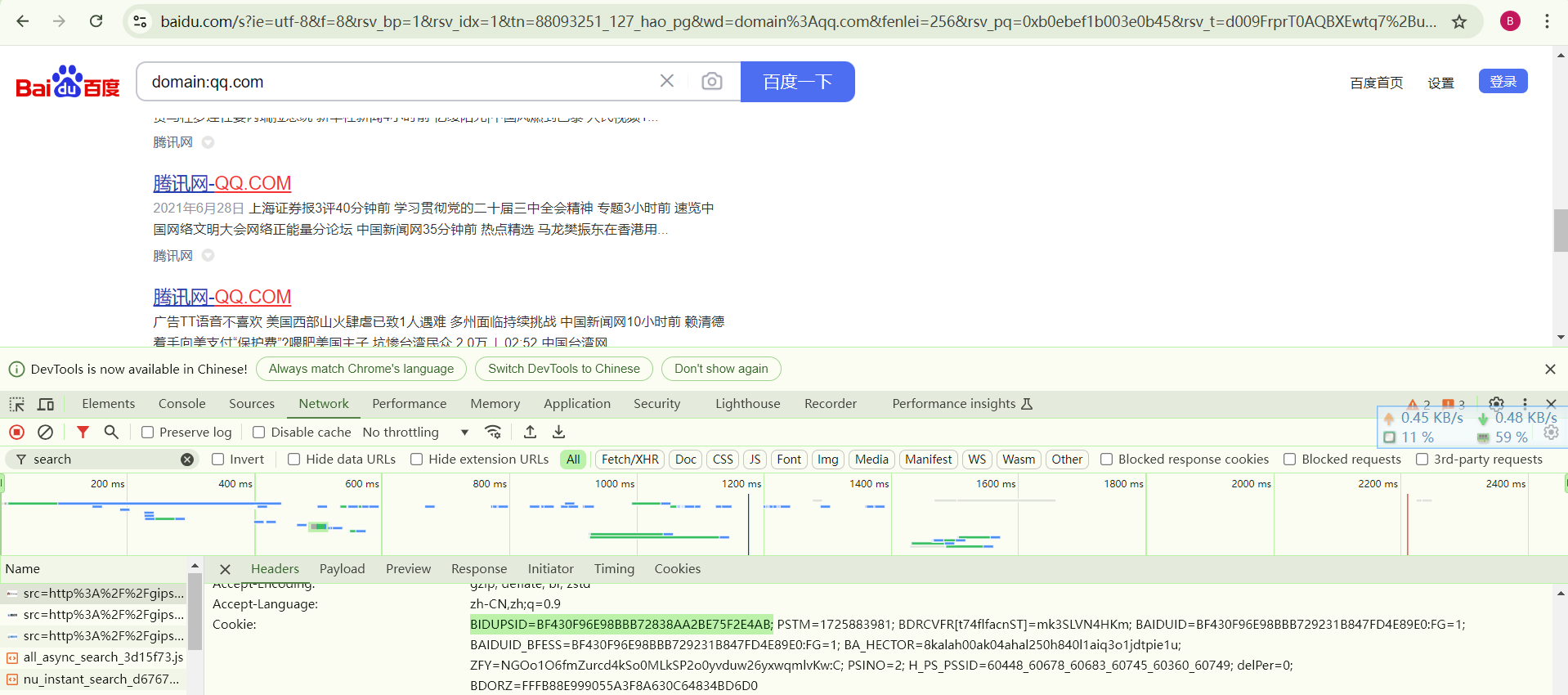The width and height of the screenshot is (1568, 695).
Task: Check Blocked requests option
Action: tap(1290, 460)
